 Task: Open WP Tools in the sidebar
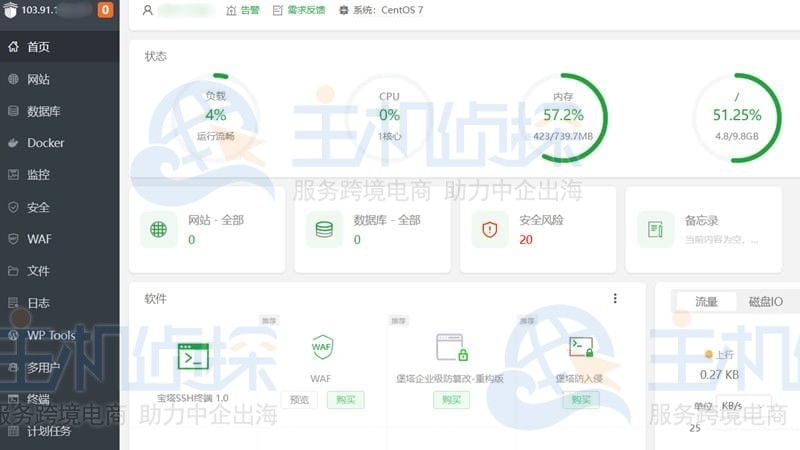(60, 335)
